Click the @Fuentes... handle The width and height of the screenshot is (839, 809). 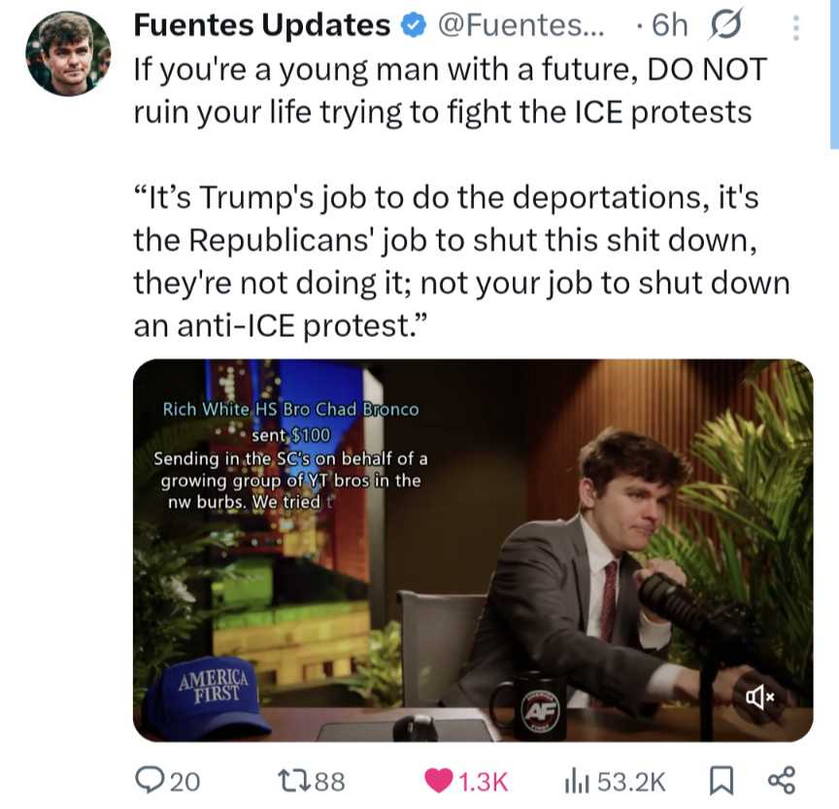pos(521,25)
